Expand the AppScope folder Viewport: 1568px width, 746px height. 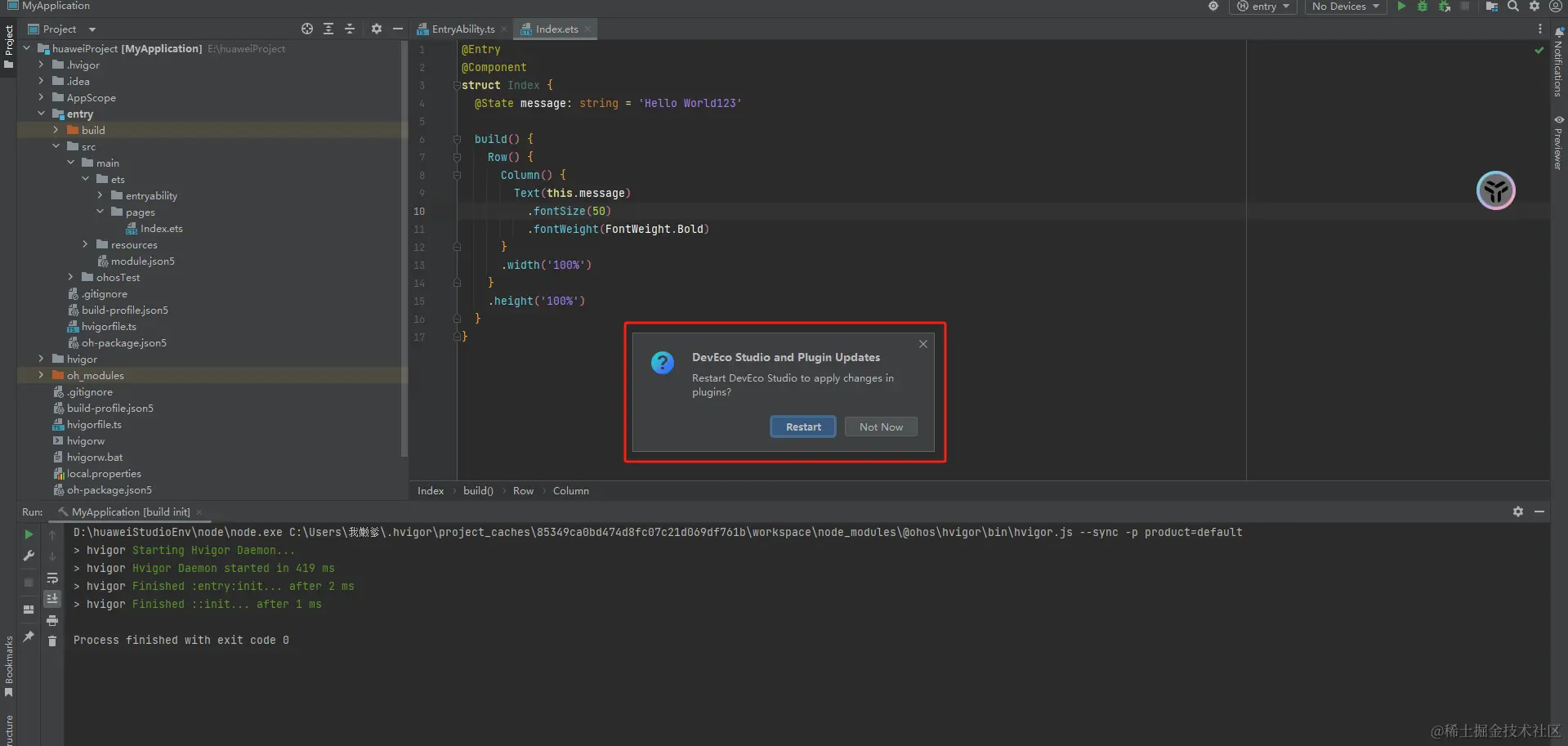41,97
